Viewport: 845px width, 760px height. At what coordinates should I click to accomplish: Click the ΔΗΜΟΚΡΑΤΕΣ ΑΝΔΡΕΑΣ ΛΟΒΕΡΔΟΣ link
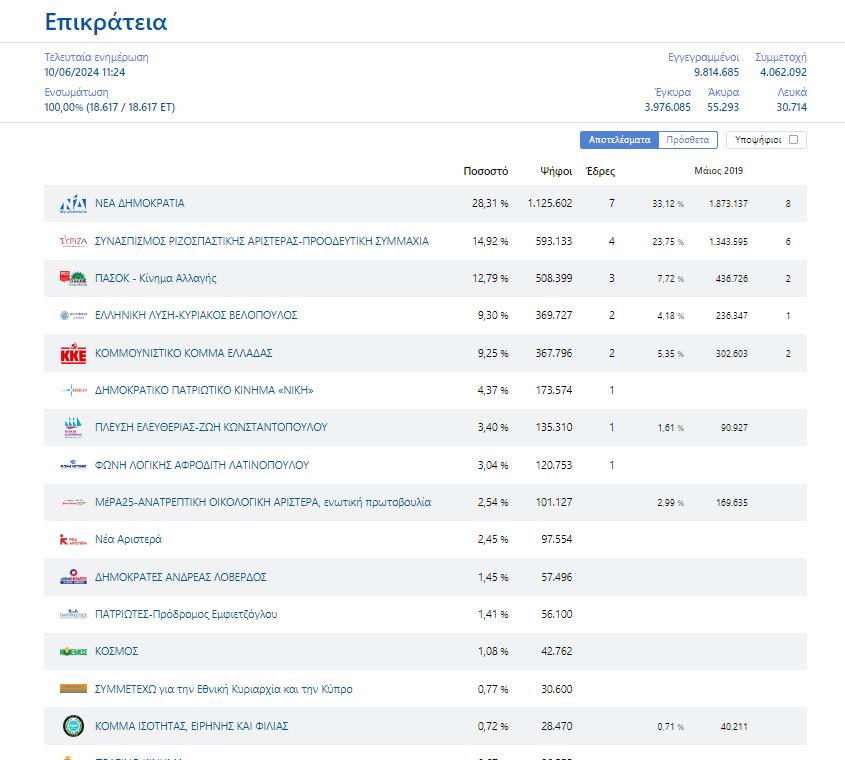[180, 577]
